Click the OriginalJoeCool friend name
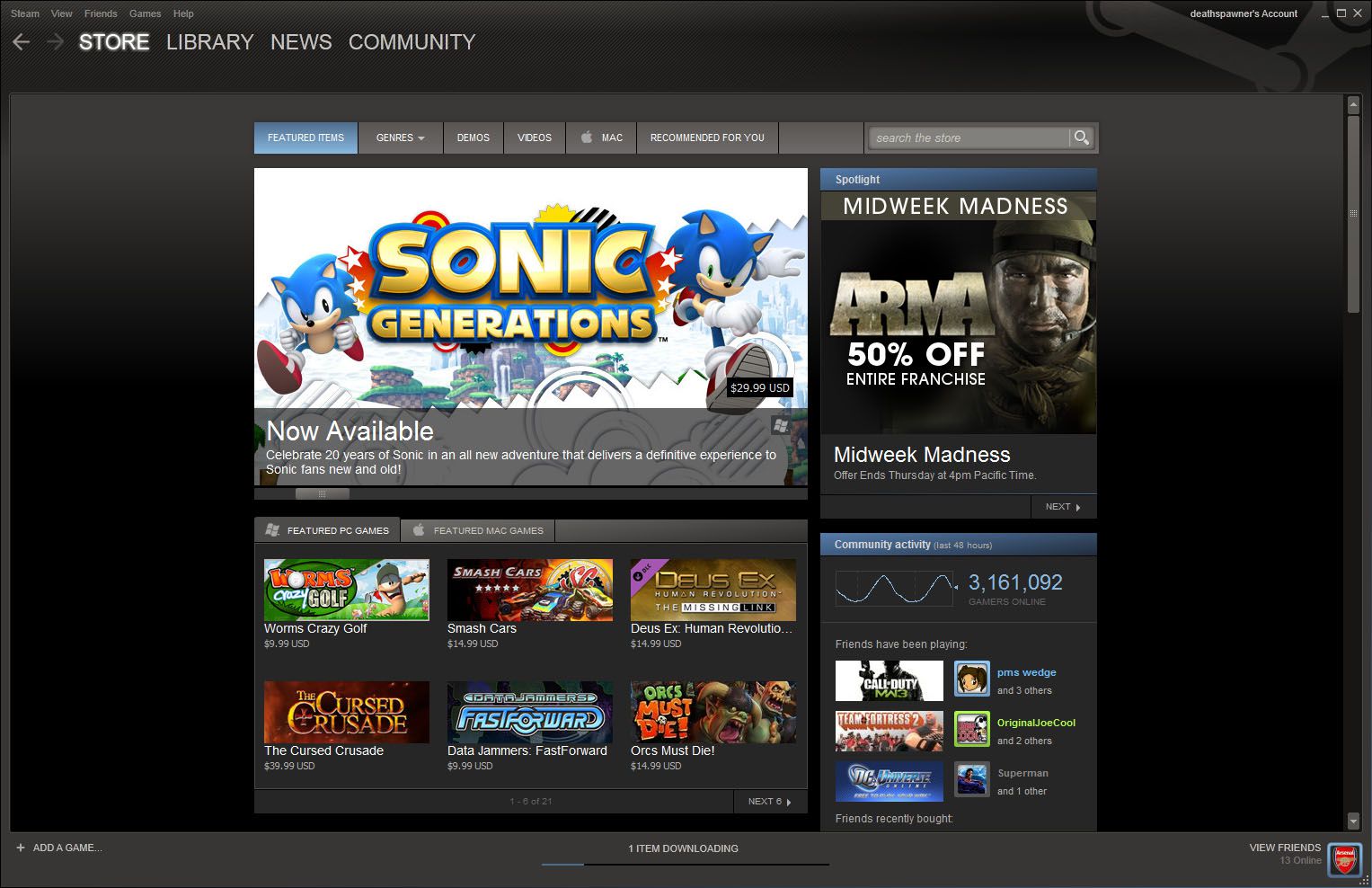Image resolution: width=1372 pixels, height=888 pixels. click(1036, 723)
